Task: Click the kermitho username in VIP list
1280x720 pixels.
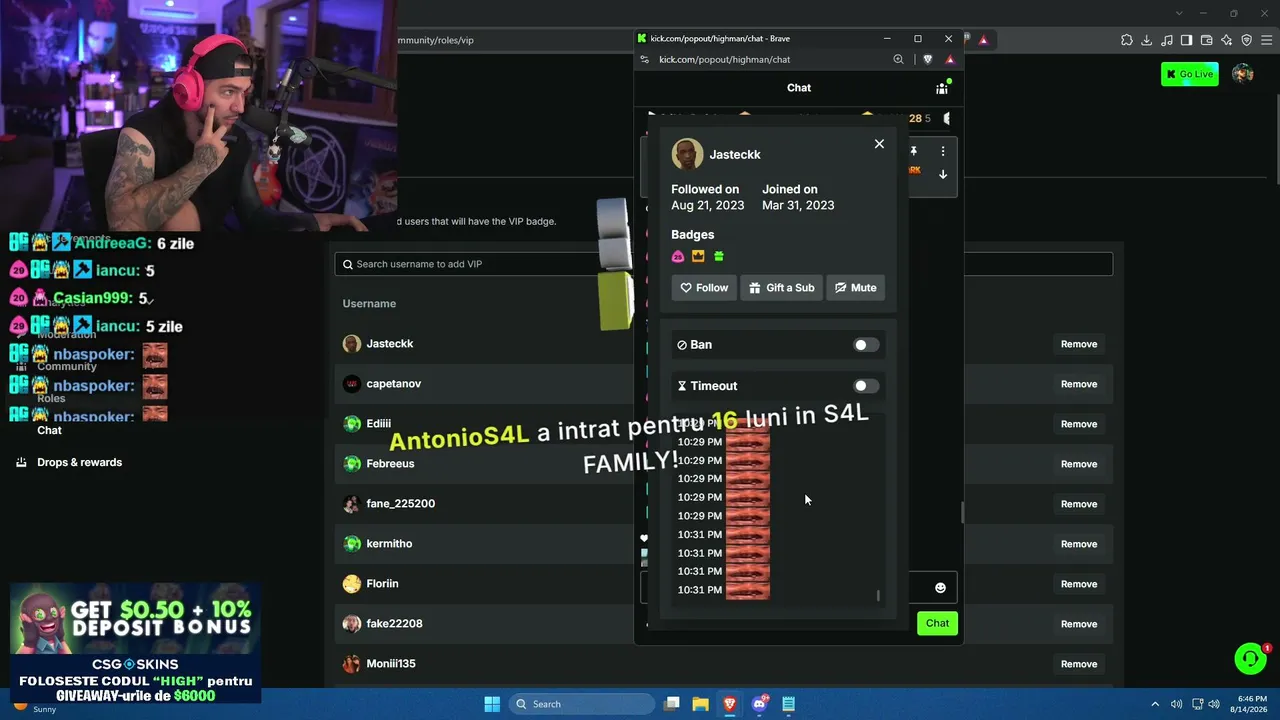Action: [x=389, y=544]
